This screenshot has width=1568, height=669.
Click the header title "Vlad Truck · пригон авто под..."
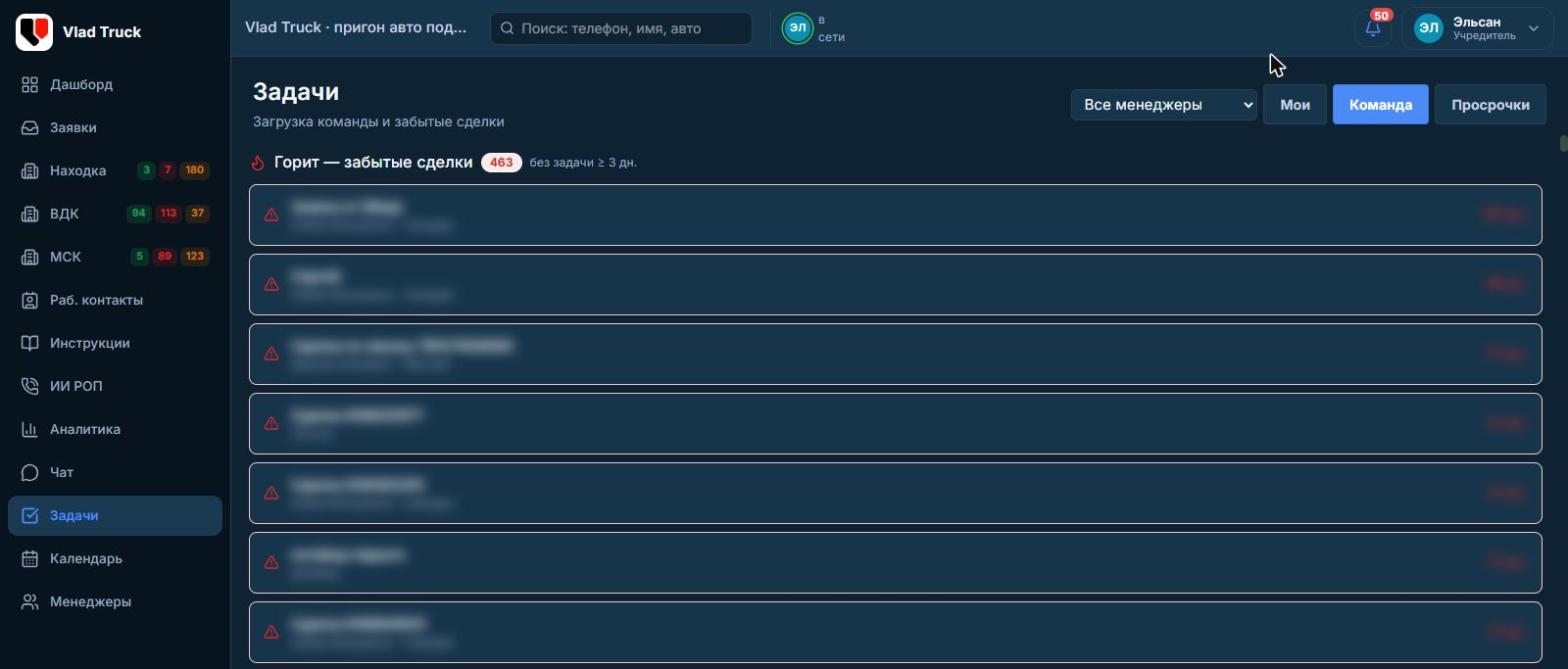[356, 28]
